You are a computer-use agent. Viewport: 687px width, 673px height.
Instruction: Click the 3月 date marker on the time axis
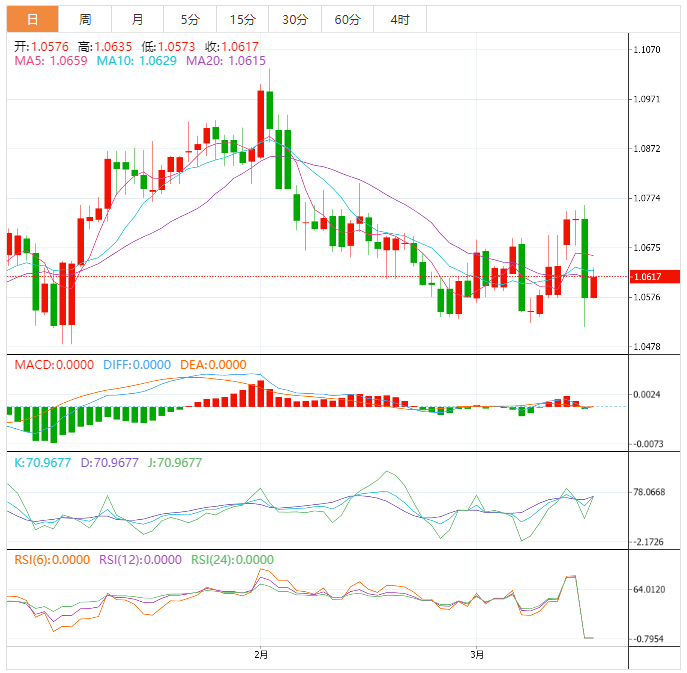(478, 655)
